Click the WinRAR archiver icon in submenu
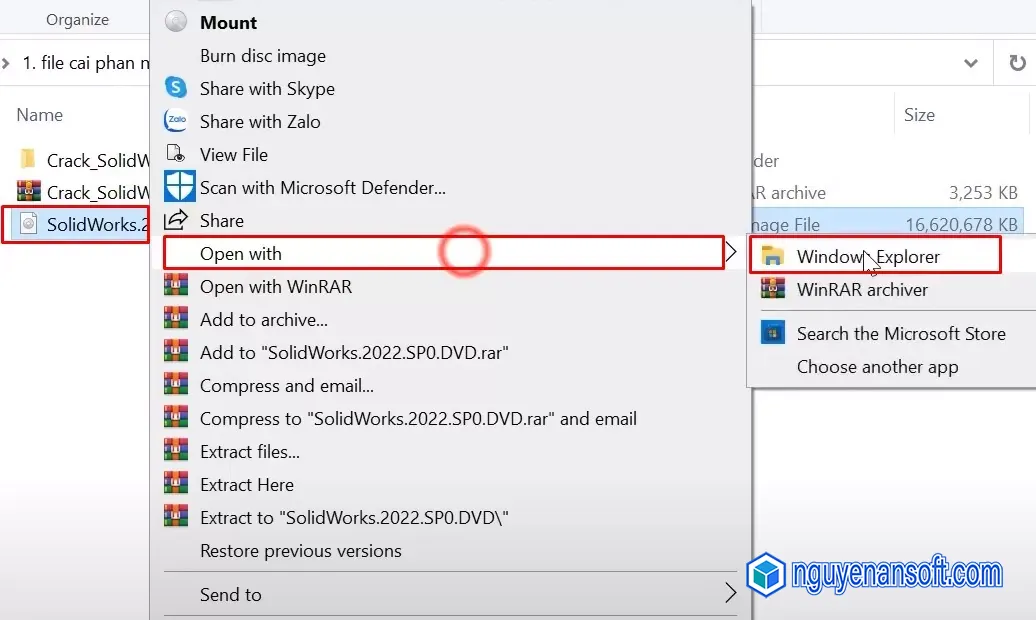Viewport: 1036px width, 620px height. coord(772,289)
